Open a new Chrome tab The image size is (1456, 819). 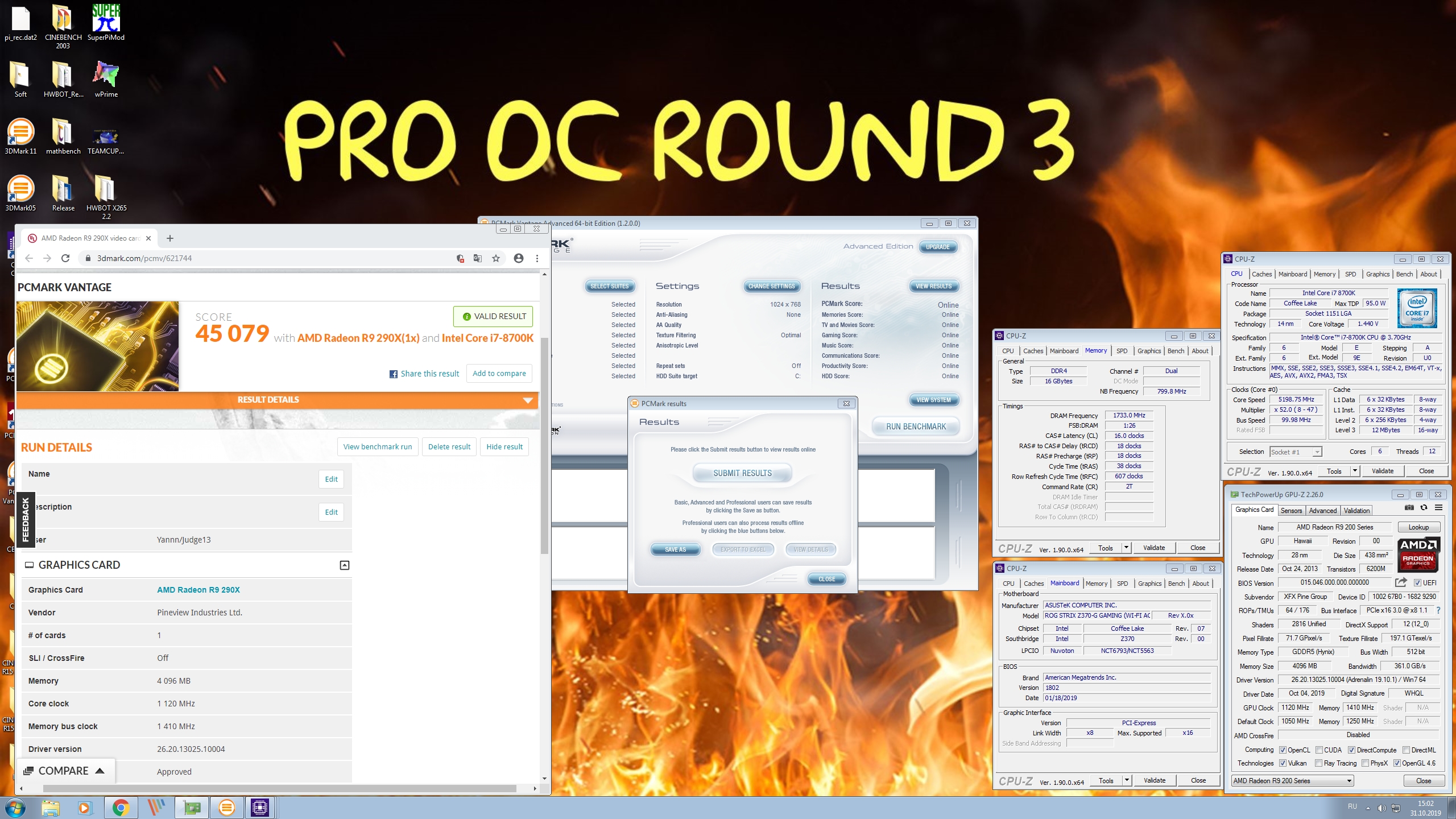coord(169,238)
